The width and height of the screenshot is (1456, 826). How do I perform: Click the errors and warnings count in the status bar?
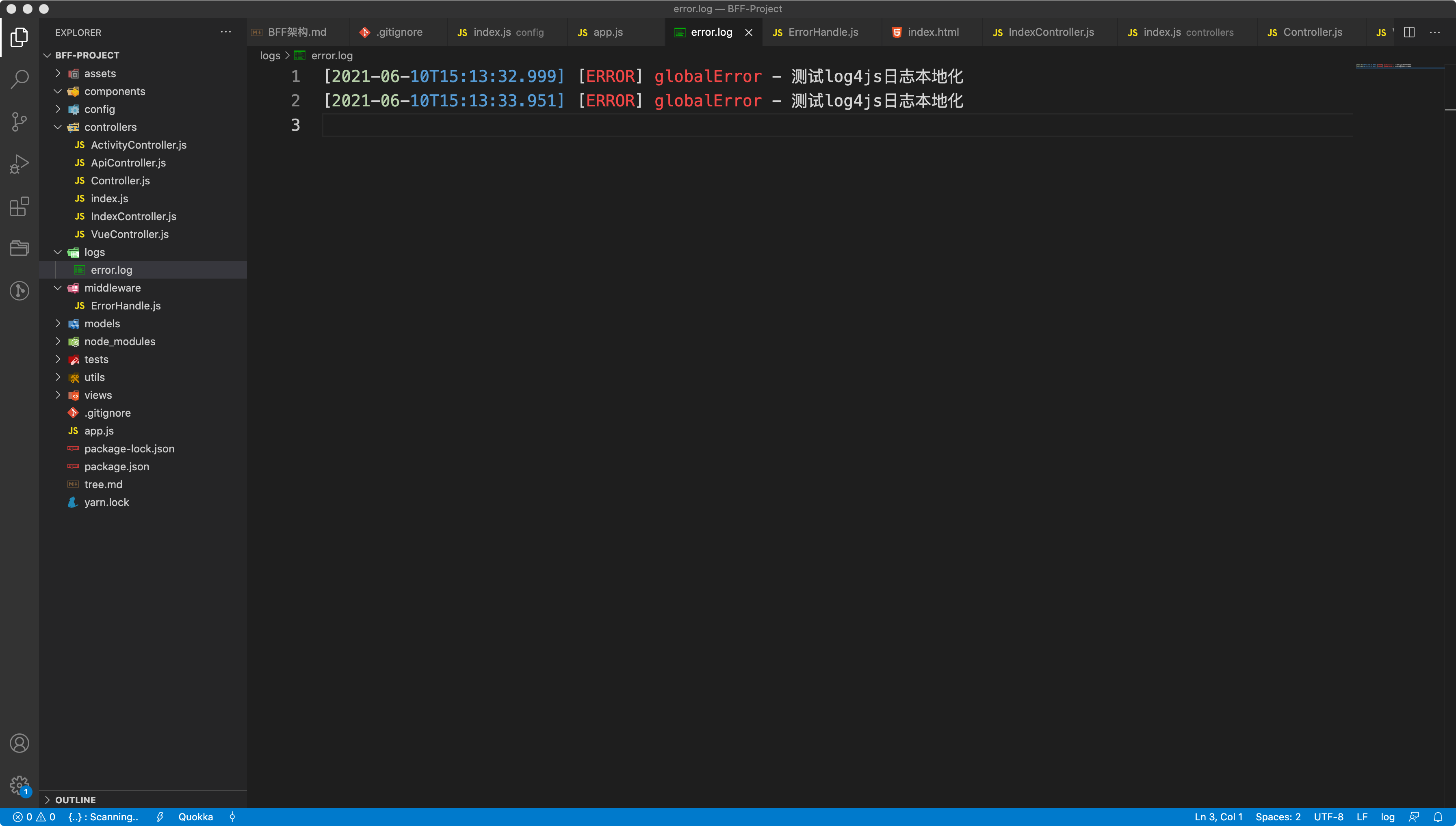coord(34,817)
